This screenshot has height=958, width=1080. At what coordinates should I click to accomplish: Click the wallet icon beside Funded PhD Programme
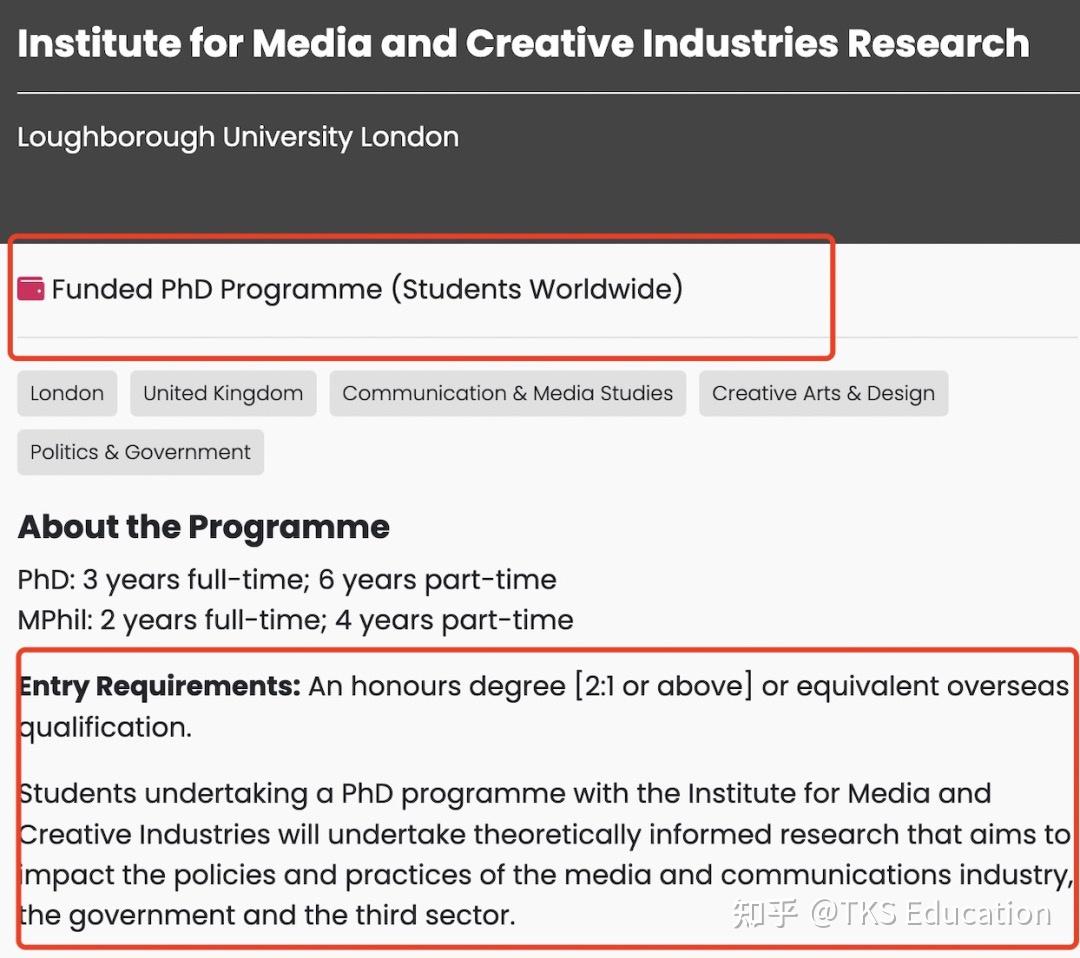[x=31, y=290]
